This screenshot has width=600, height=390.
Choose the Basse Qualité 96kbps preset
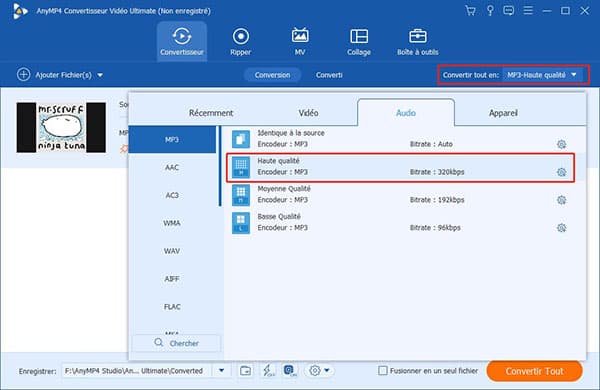405,223
